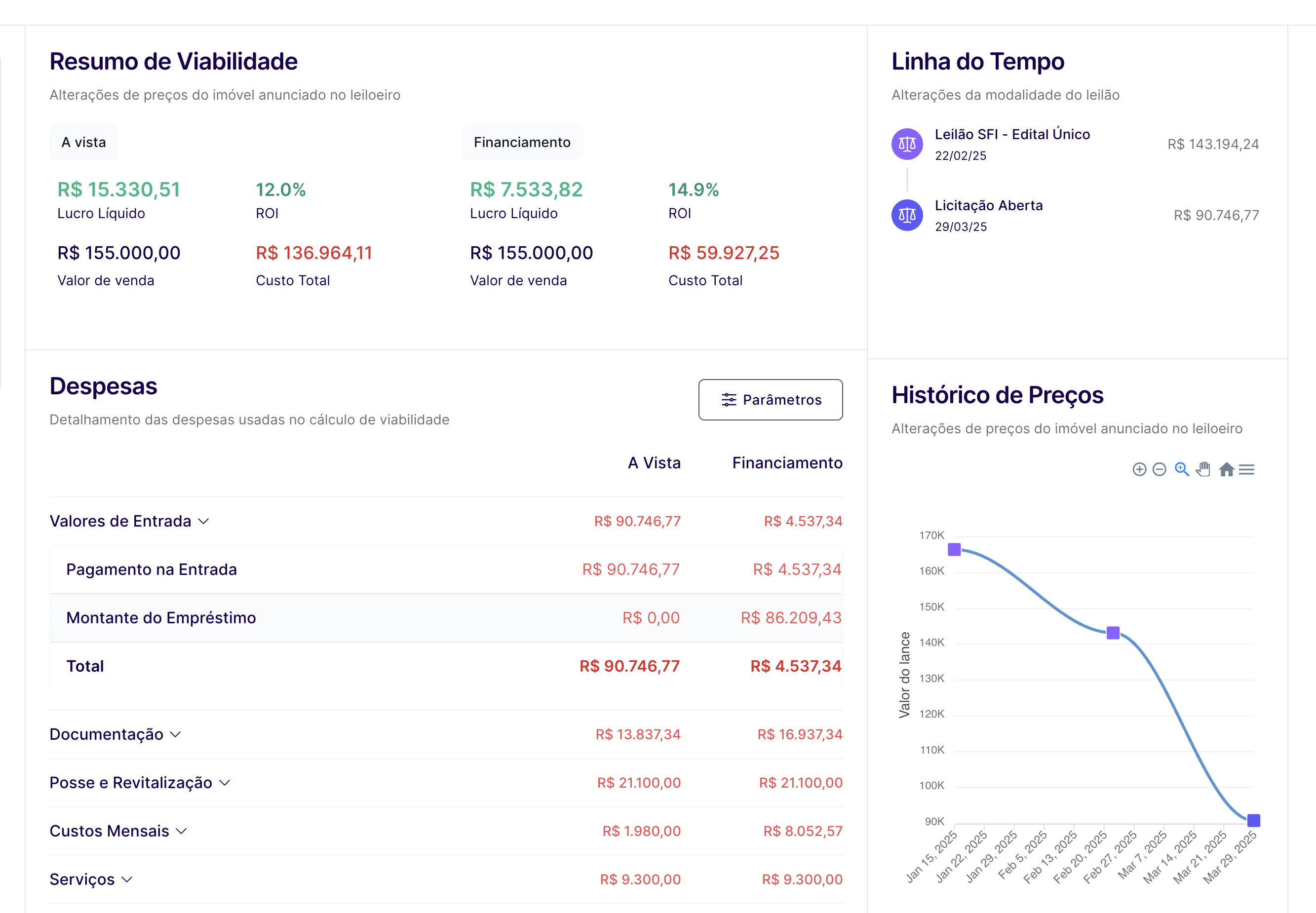This screenshot has width=1316, height=913.
Task: Open the chart hamburger menu
Action: pos(1247,470)
